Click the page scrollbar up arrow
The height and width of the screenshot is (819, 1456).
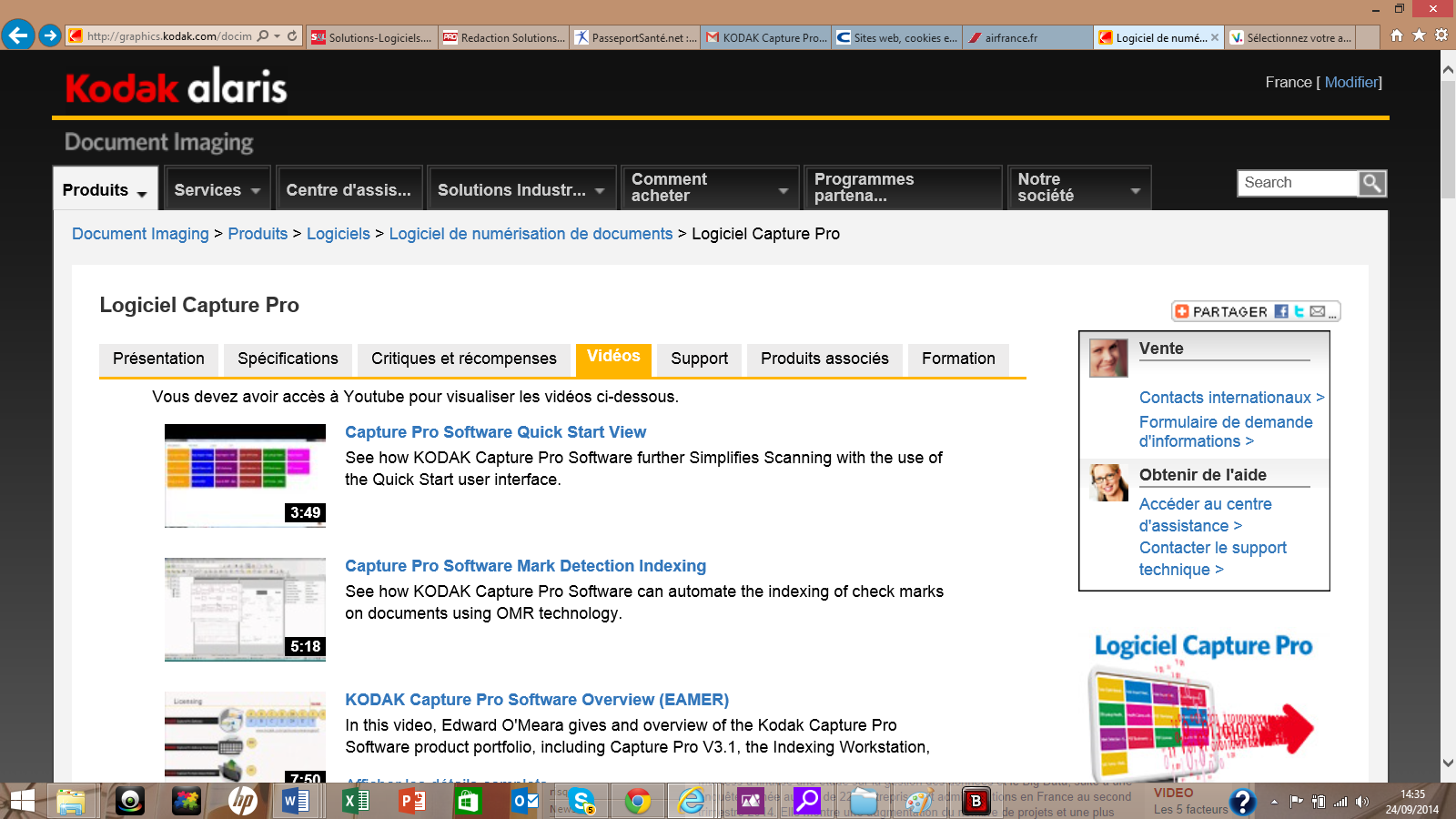[x=1448, y=69]
